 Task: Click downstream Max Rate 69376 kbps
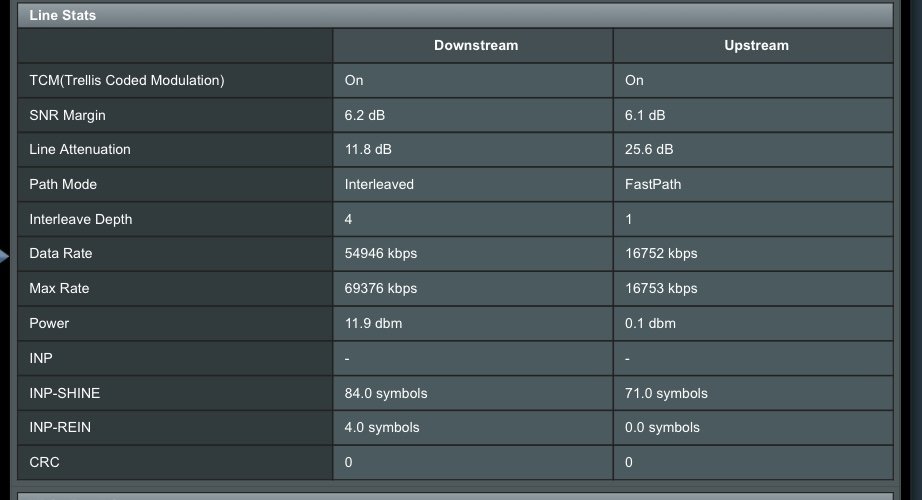381,289
